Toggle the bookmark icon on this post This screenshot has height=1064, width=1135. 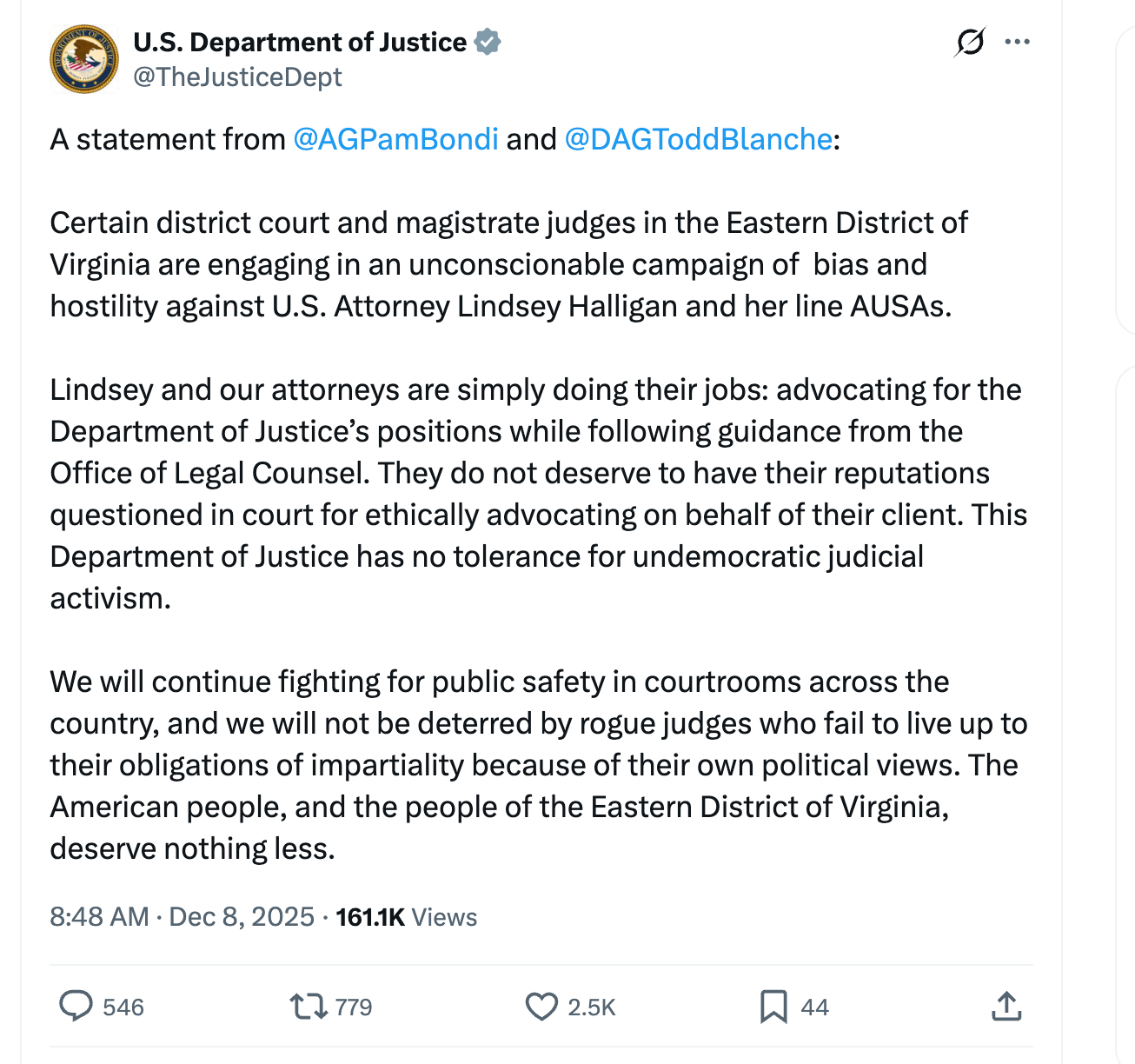[773, 1007]
